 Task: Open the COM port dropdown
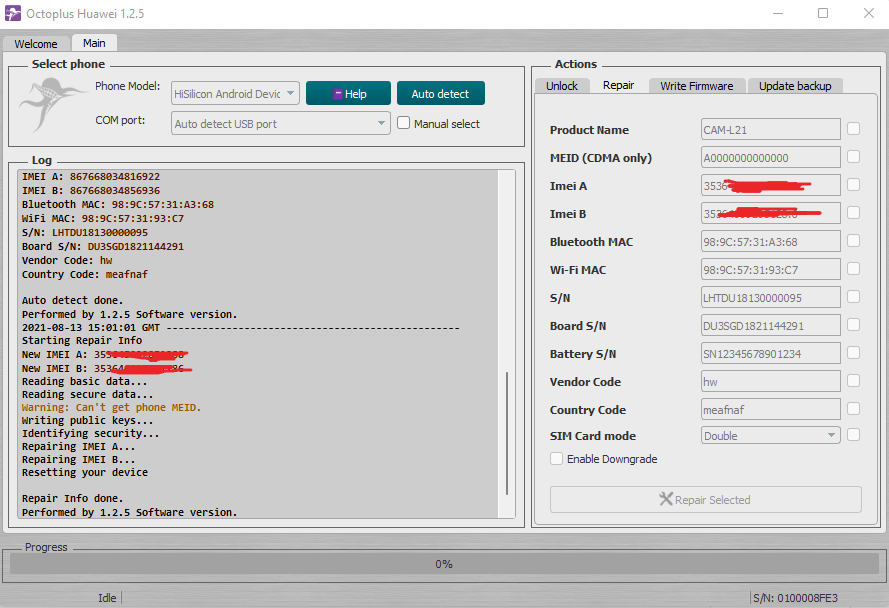(281, 123)
